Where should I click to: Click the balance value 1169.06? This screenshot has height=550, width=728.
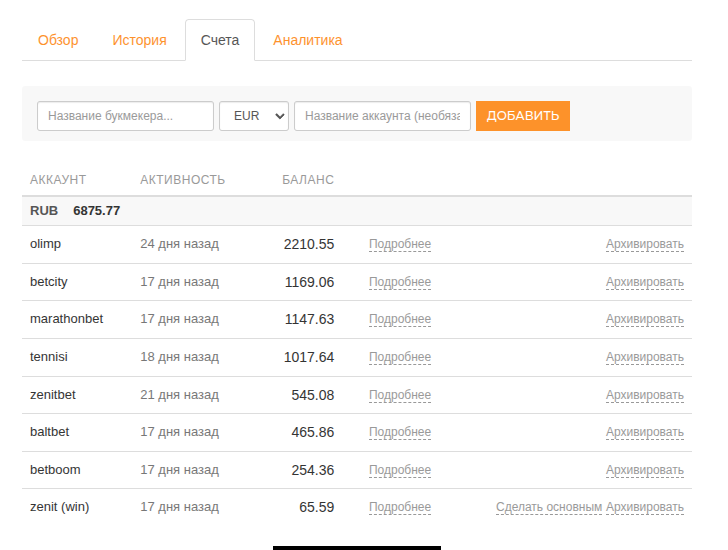coord(309,283)
